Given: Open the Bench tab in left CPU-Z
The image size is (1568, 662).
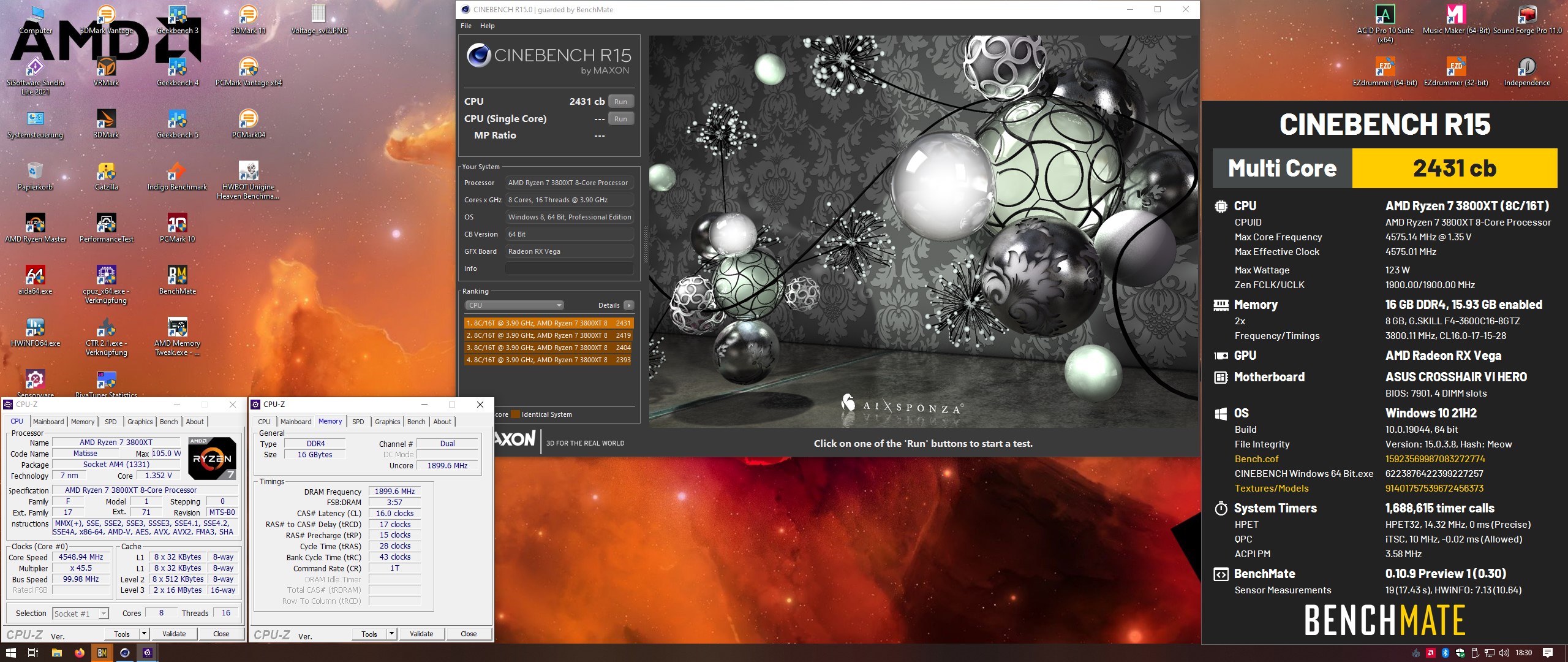Looking at the screenshot, I should tap(168, 422).
